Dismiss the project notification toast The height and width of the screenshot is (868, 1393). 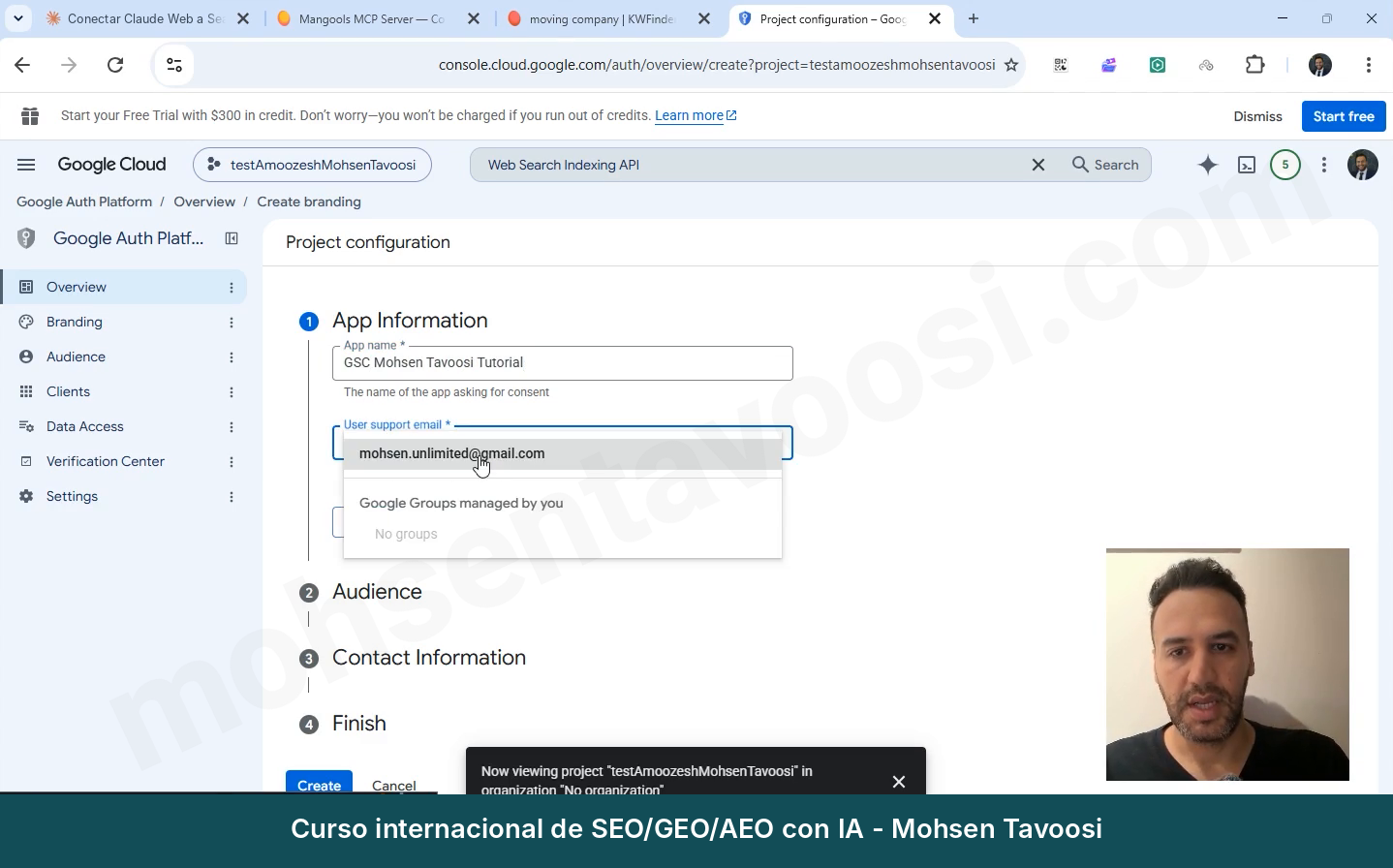pyautogui.click(x=899, y=782)
